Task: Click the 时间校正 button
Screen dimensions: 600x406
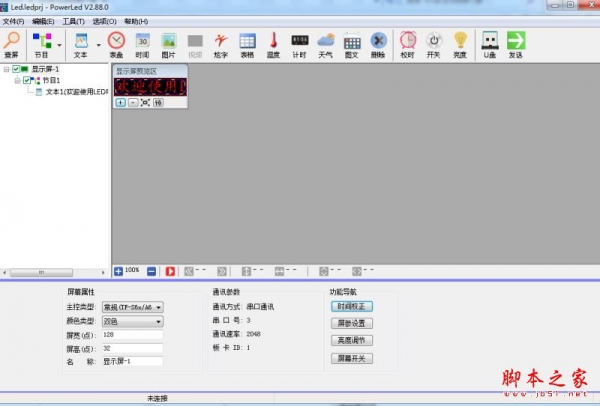Action: [x=351, y=306]
